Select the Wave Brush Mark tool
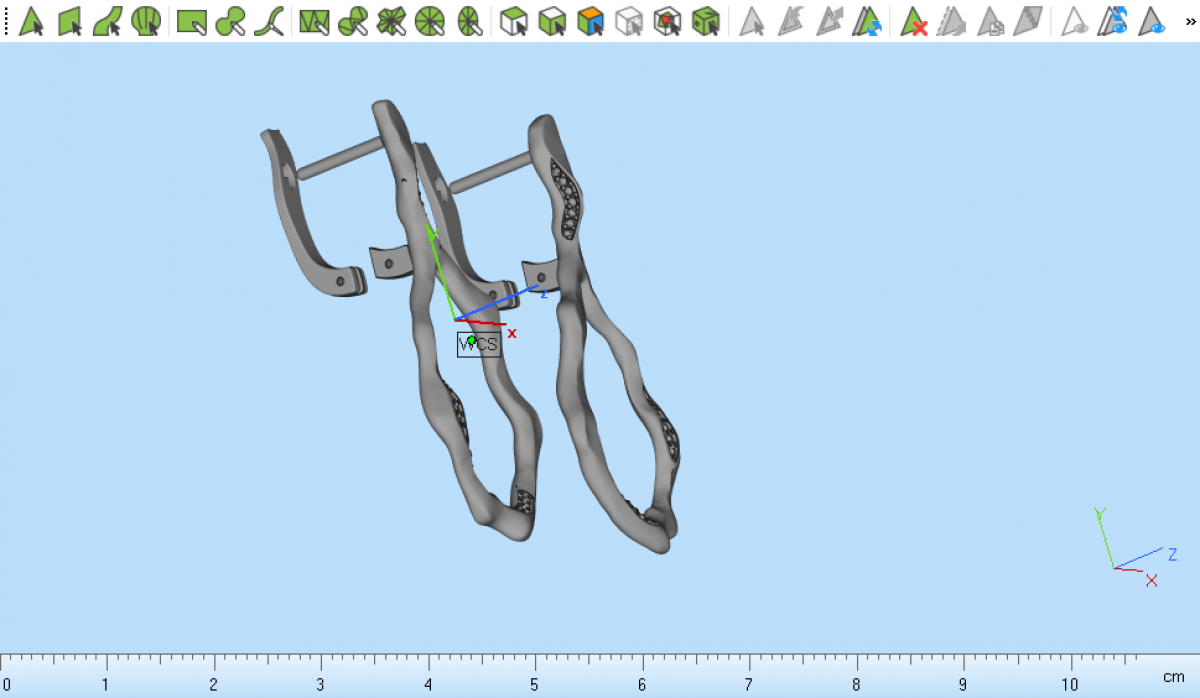Viewport: 1200px width, 698px height. 269,21
